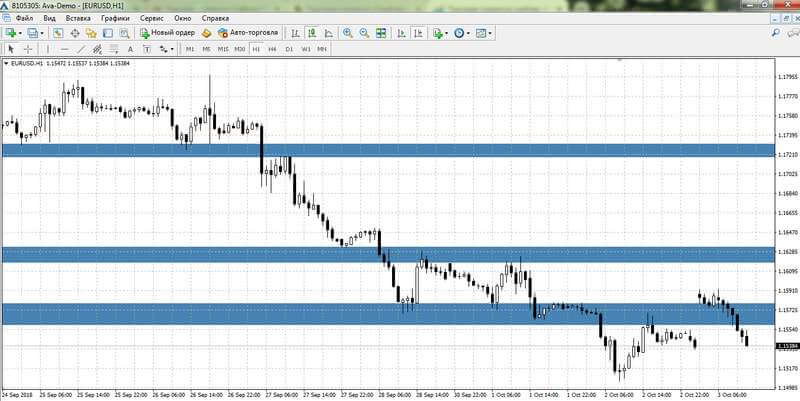
Task: Tile chart windows icon
Action: click(x=381, y=33)
